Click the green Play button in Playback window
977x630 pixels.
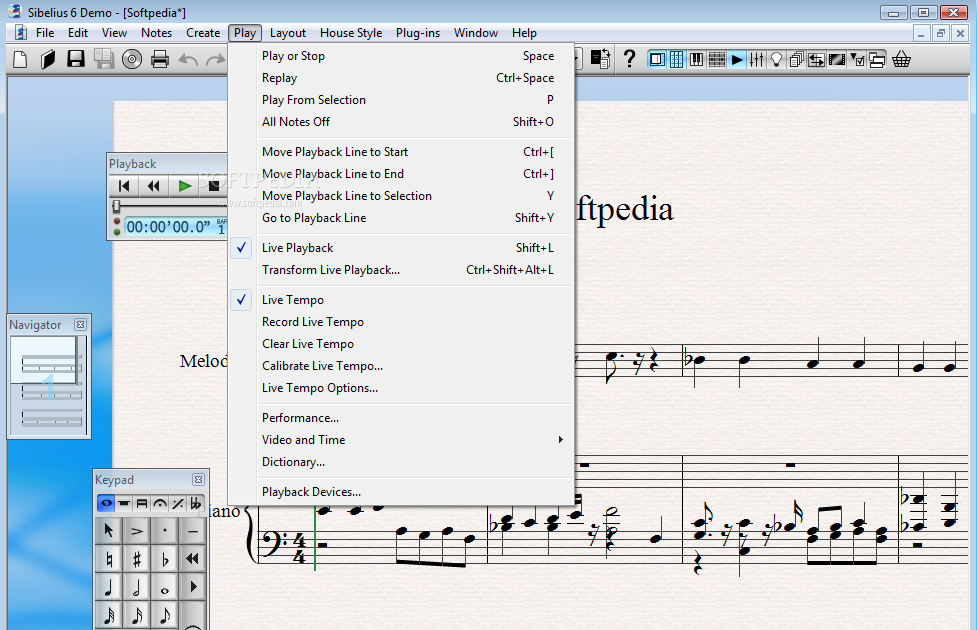tap(184, 186)
